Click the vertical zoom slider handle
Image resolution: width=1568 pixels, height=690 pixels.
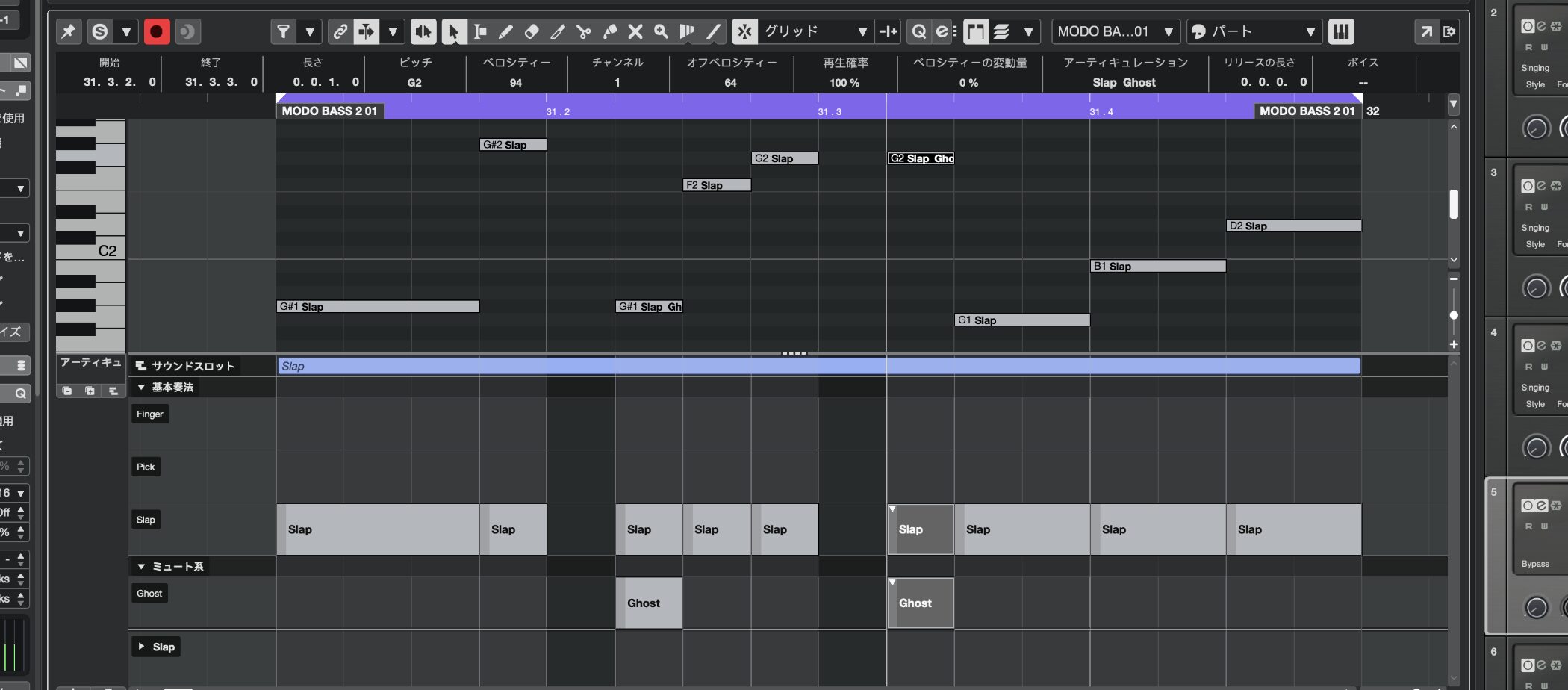[1453, 315]
